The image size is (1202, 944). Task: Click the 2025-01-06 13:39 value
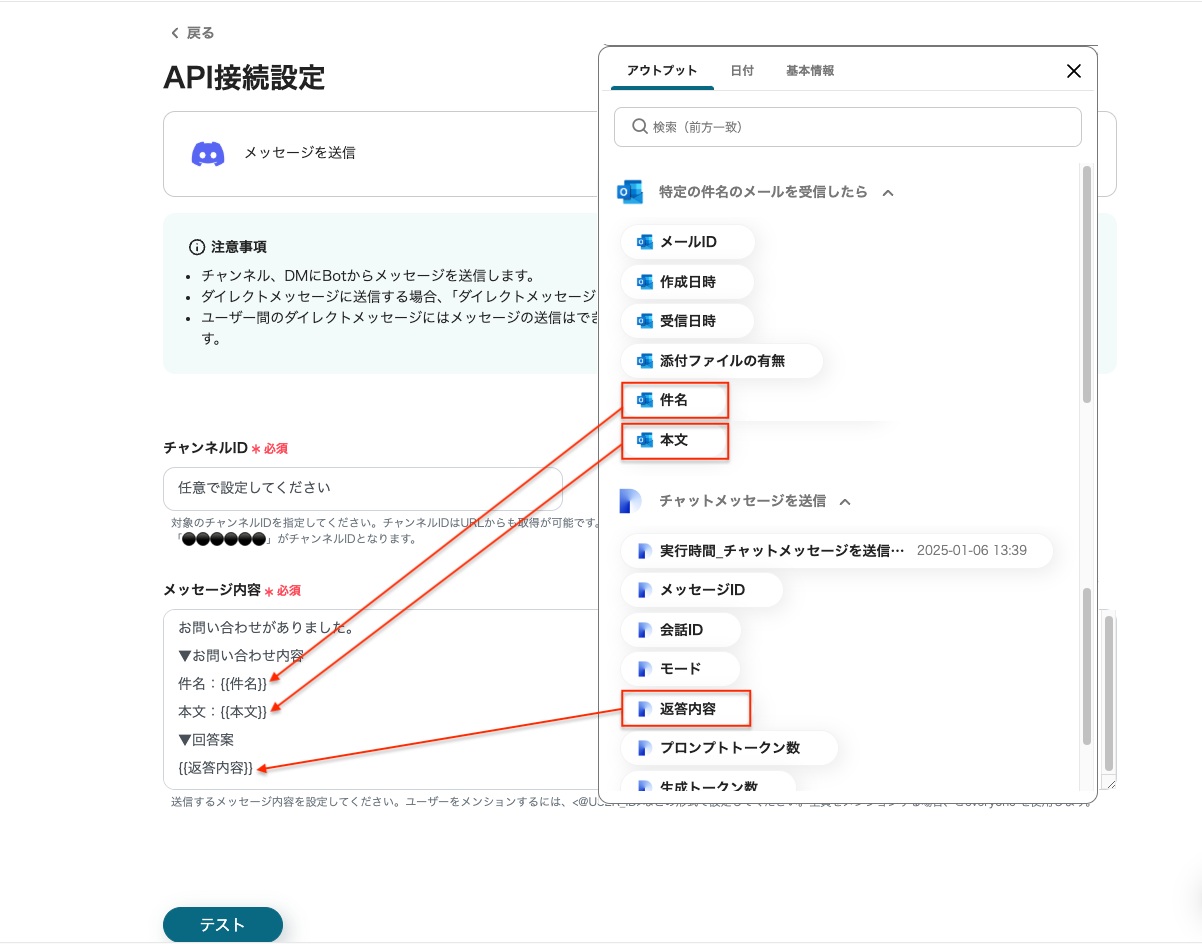pos(971,550)
